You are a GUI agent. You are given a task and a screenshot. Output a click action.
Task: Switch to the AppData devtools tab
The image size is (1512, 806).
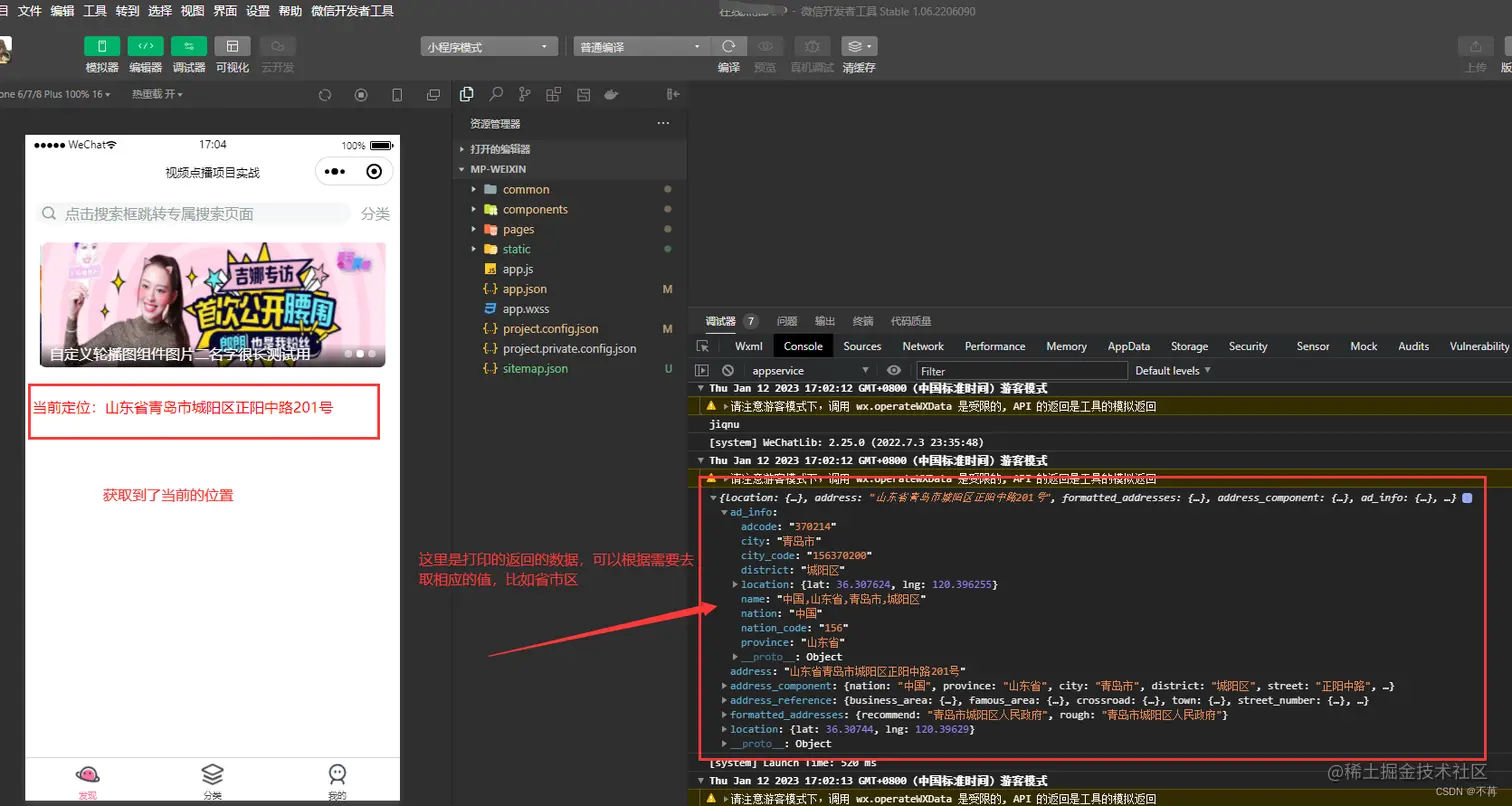[x=1128, y=346]
